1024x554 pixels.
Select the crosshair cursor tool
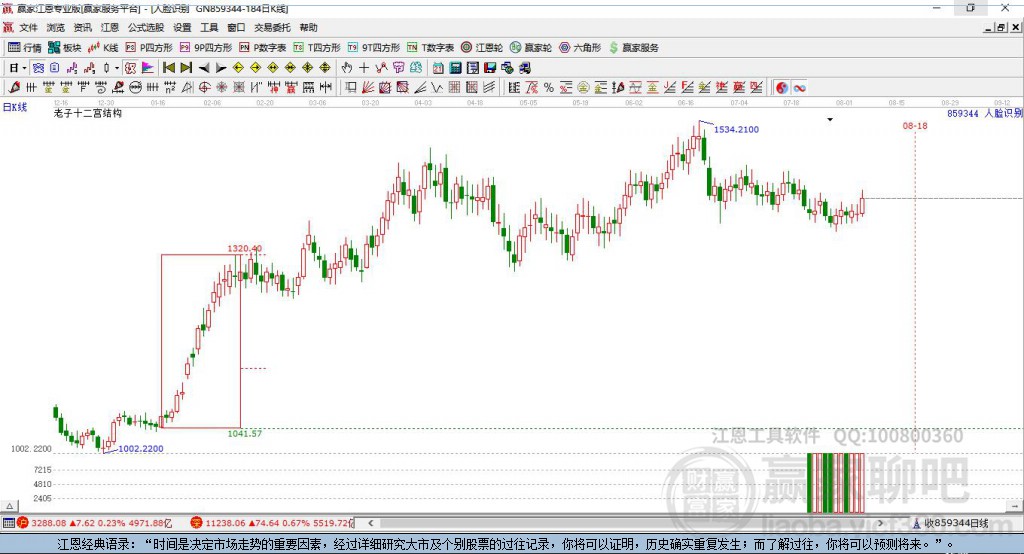[364, 68]
